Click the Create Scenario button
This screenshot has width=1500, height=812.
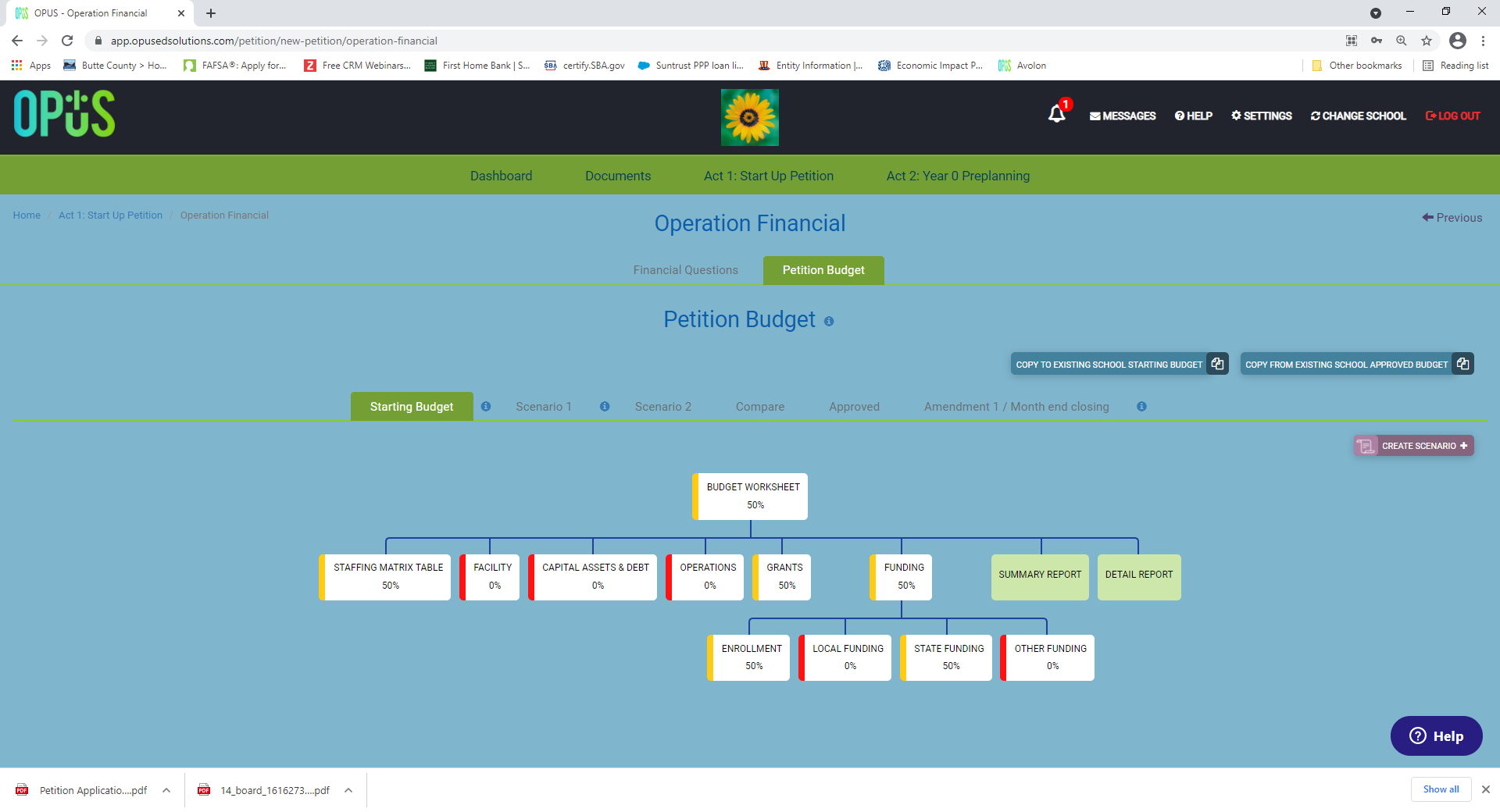[x=1414, y=446]
